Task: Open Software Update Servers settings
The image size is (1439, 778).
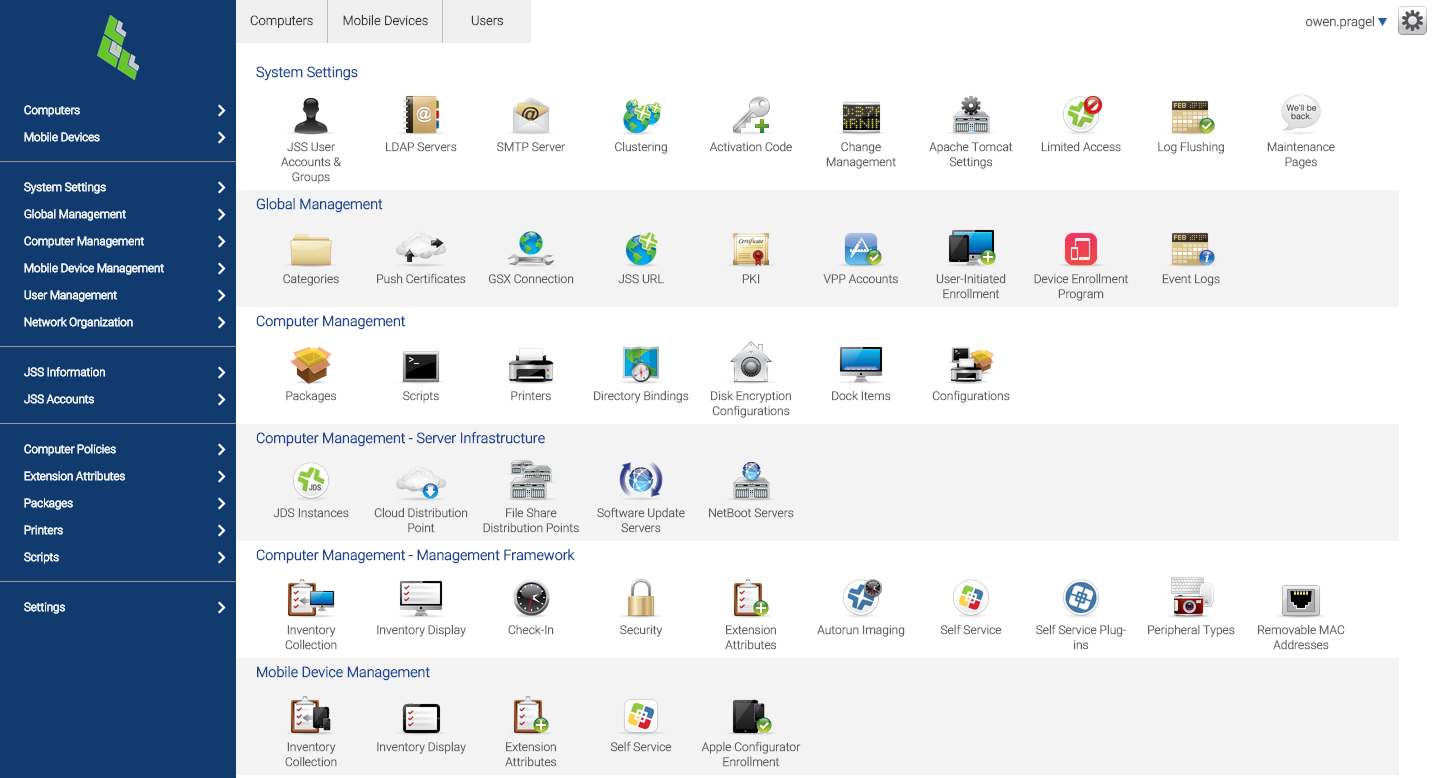Action: point(641,480)
